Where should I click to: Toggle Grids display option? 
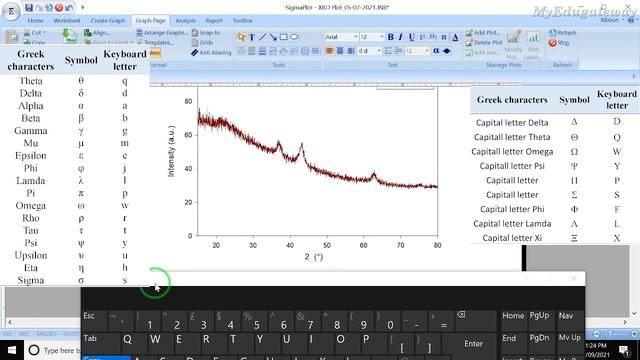[x=202, y=42]
